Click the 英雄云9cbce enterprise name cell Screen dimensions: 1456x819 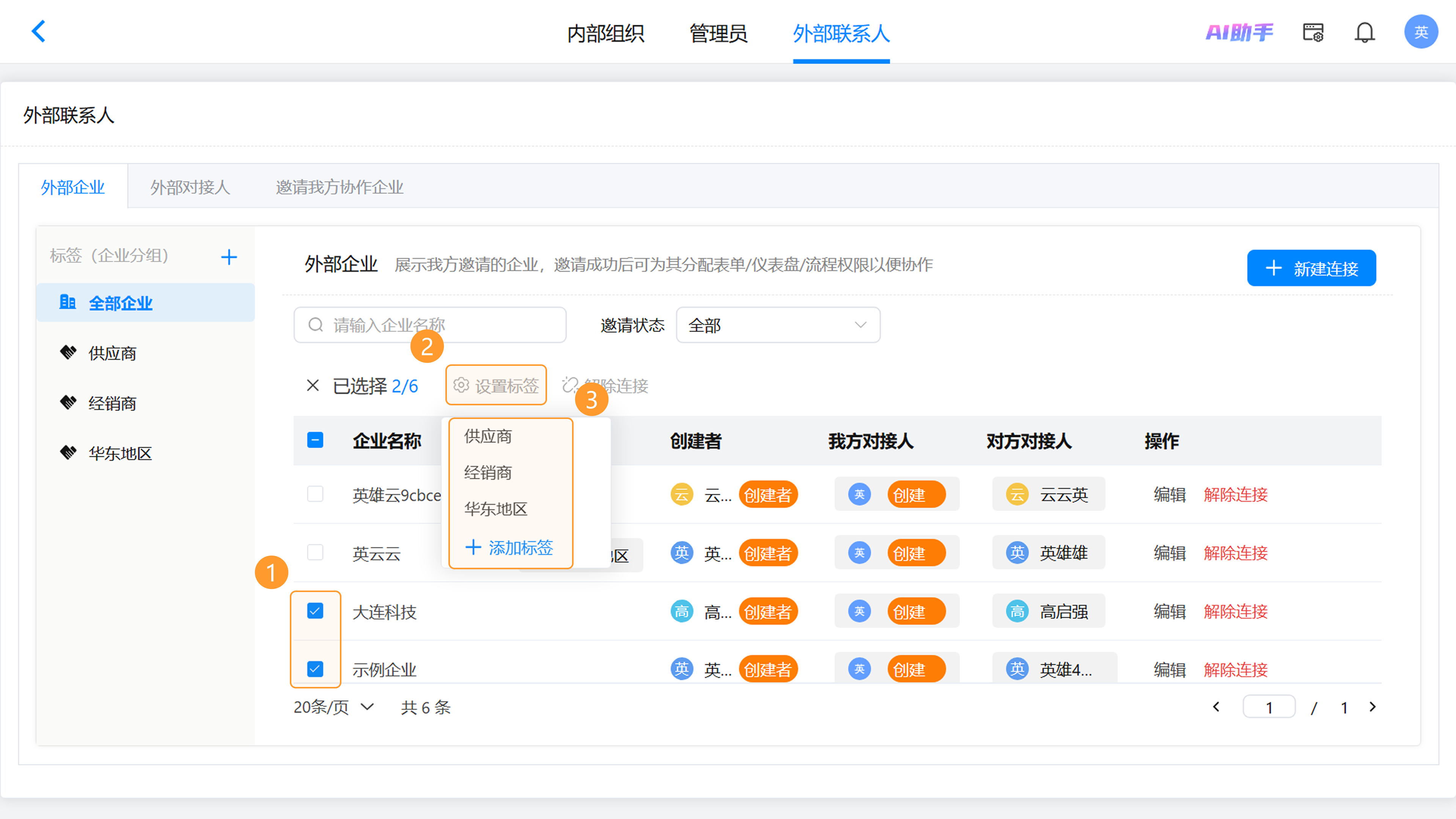tap(396, 495)
